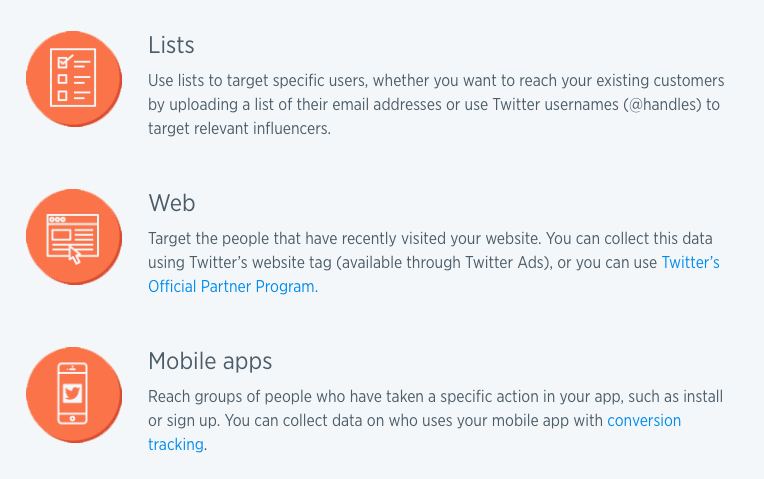Click the orange Web browser icon
This screenshot has width=764, height=479.
pyautogui.click(x=74, y=237)
